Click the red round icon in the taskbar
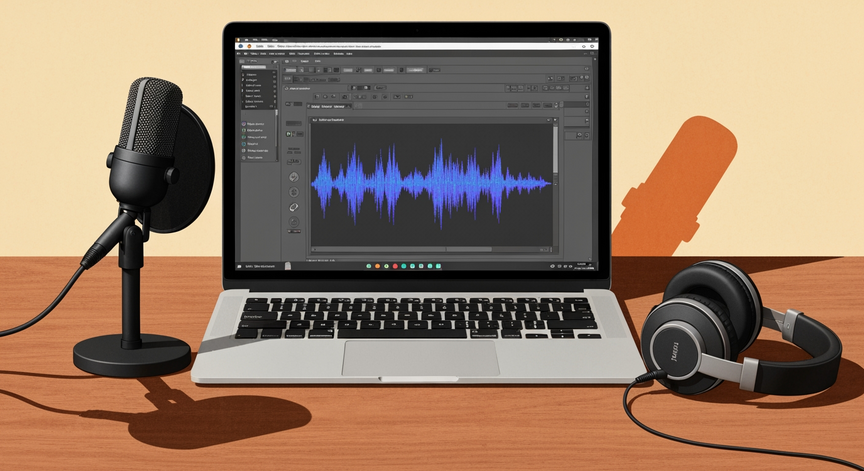The image size is (864, 471). (x=395, y=266)
